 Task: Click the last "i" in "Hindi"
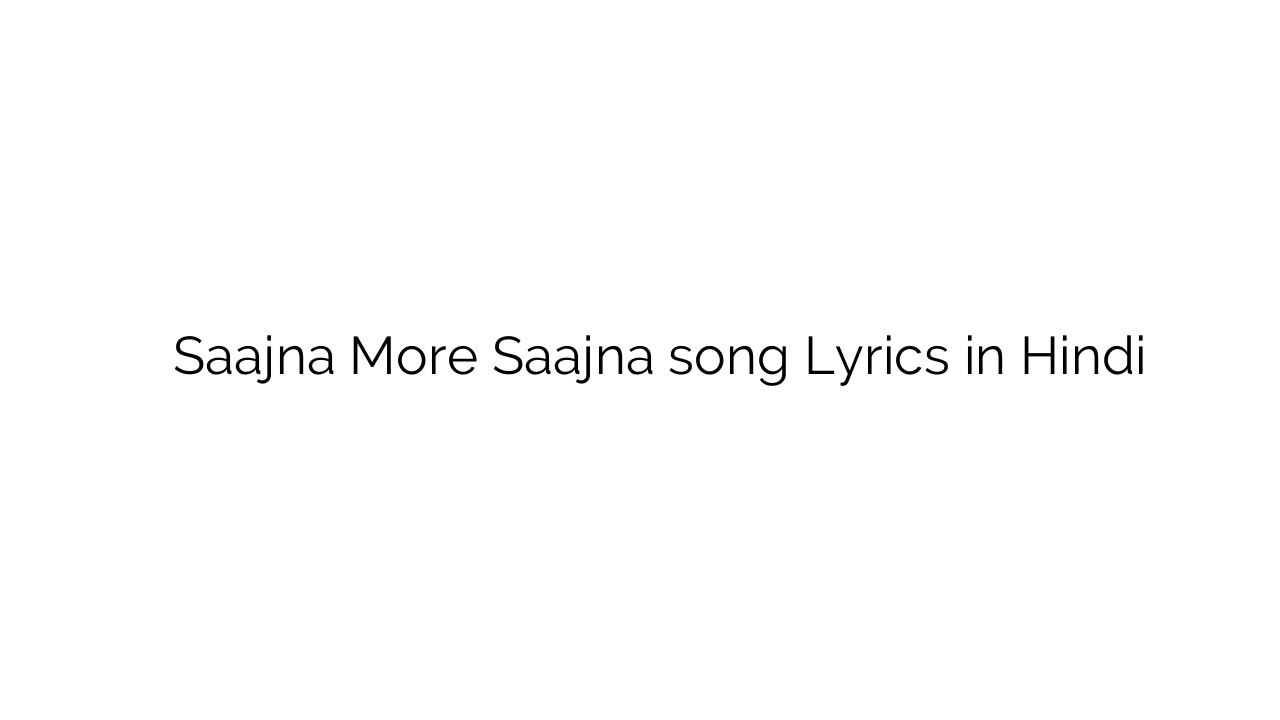pos(1140,357)
